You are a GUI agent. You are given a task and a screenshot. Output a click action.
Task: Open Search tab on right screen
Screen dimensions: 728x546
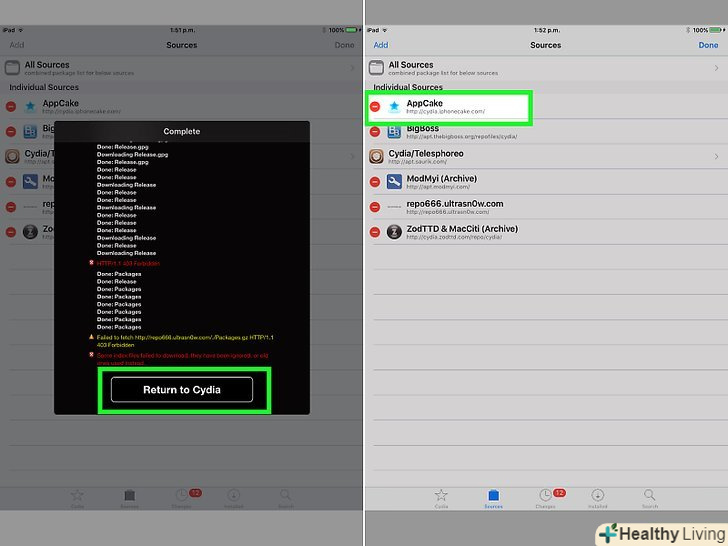[x=650, y=499]
